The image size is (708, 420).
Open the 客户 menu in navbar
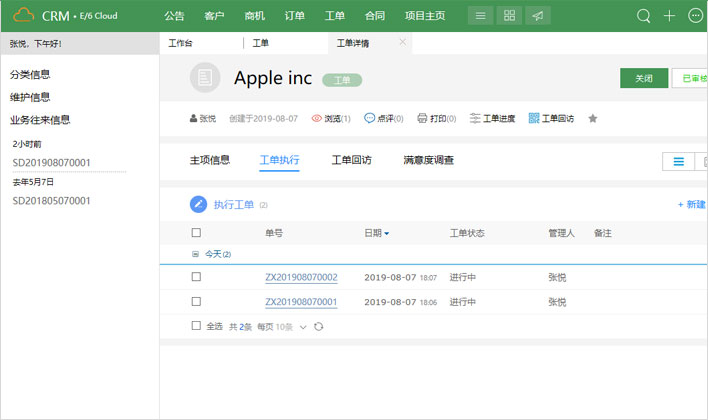[214, 16]
